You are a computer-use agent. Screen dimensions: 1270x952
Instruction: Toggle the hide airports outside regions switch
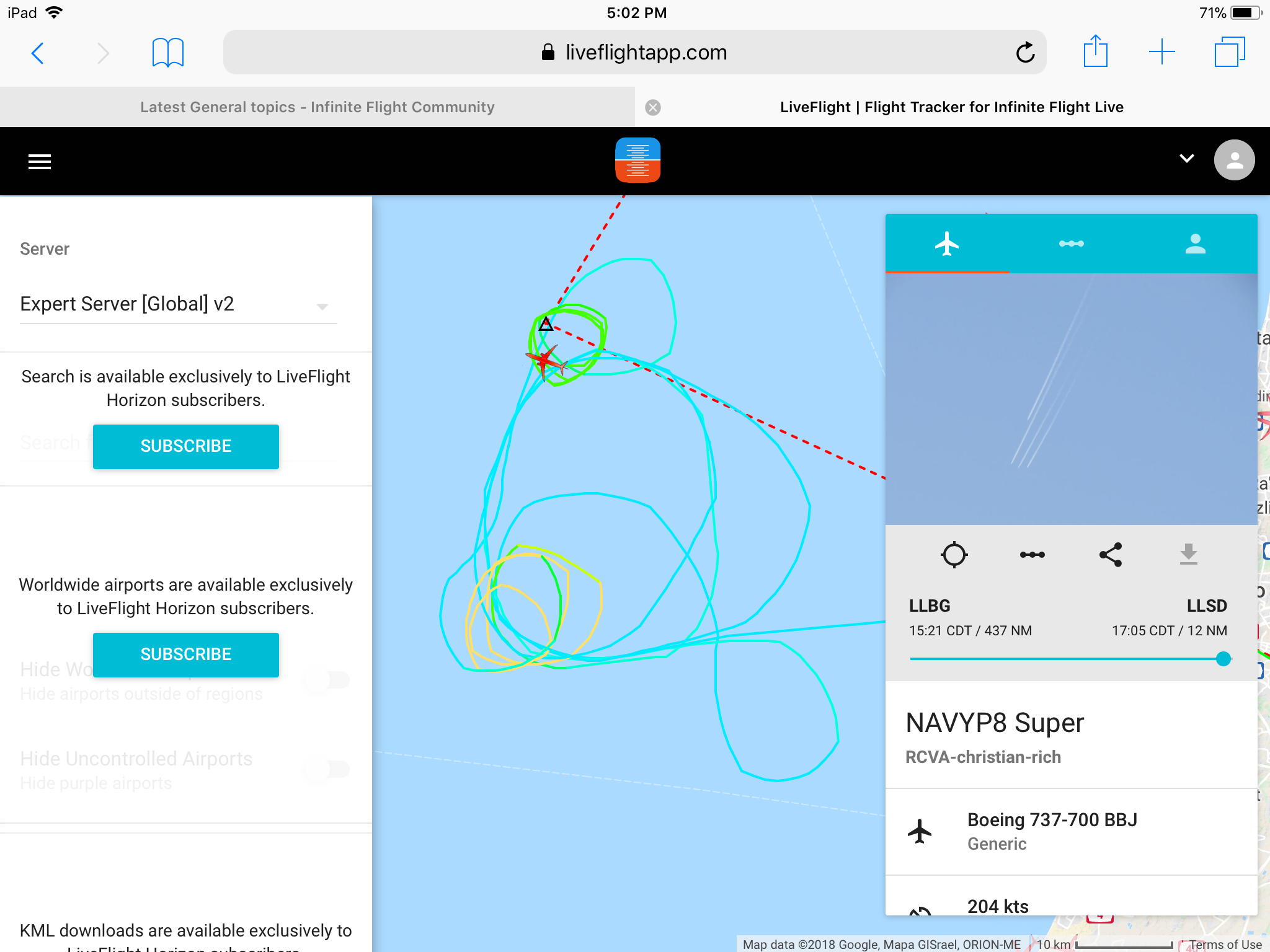(x=327, y=680)
